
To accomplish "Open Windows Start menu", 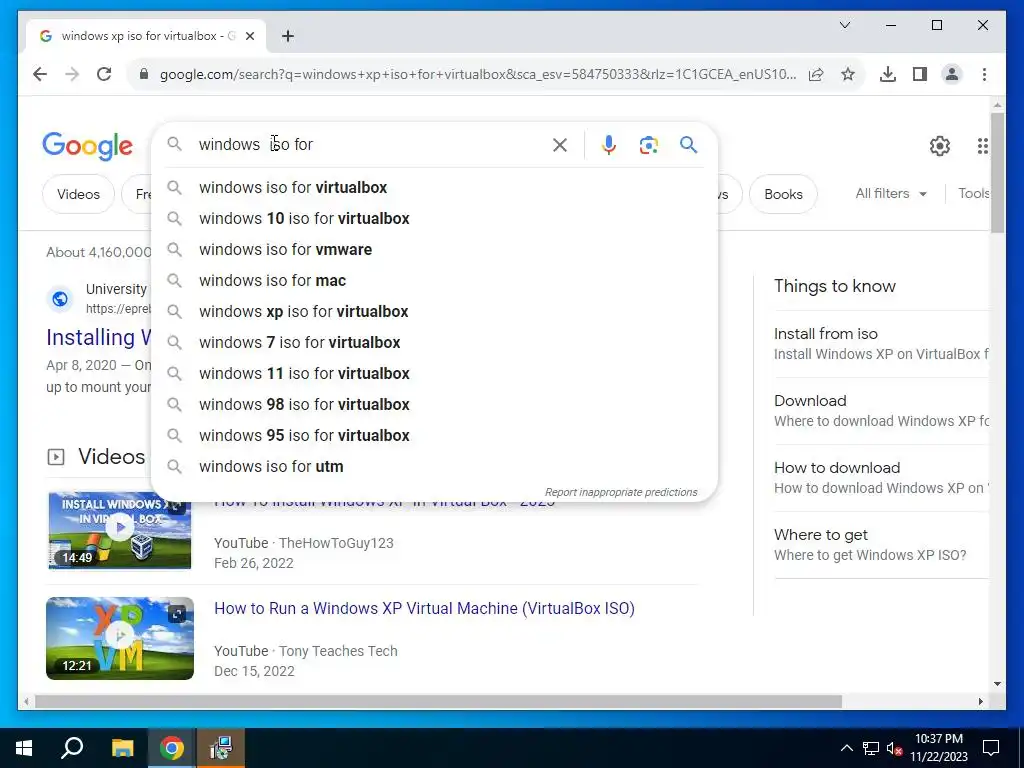I will tap(24, 748).
